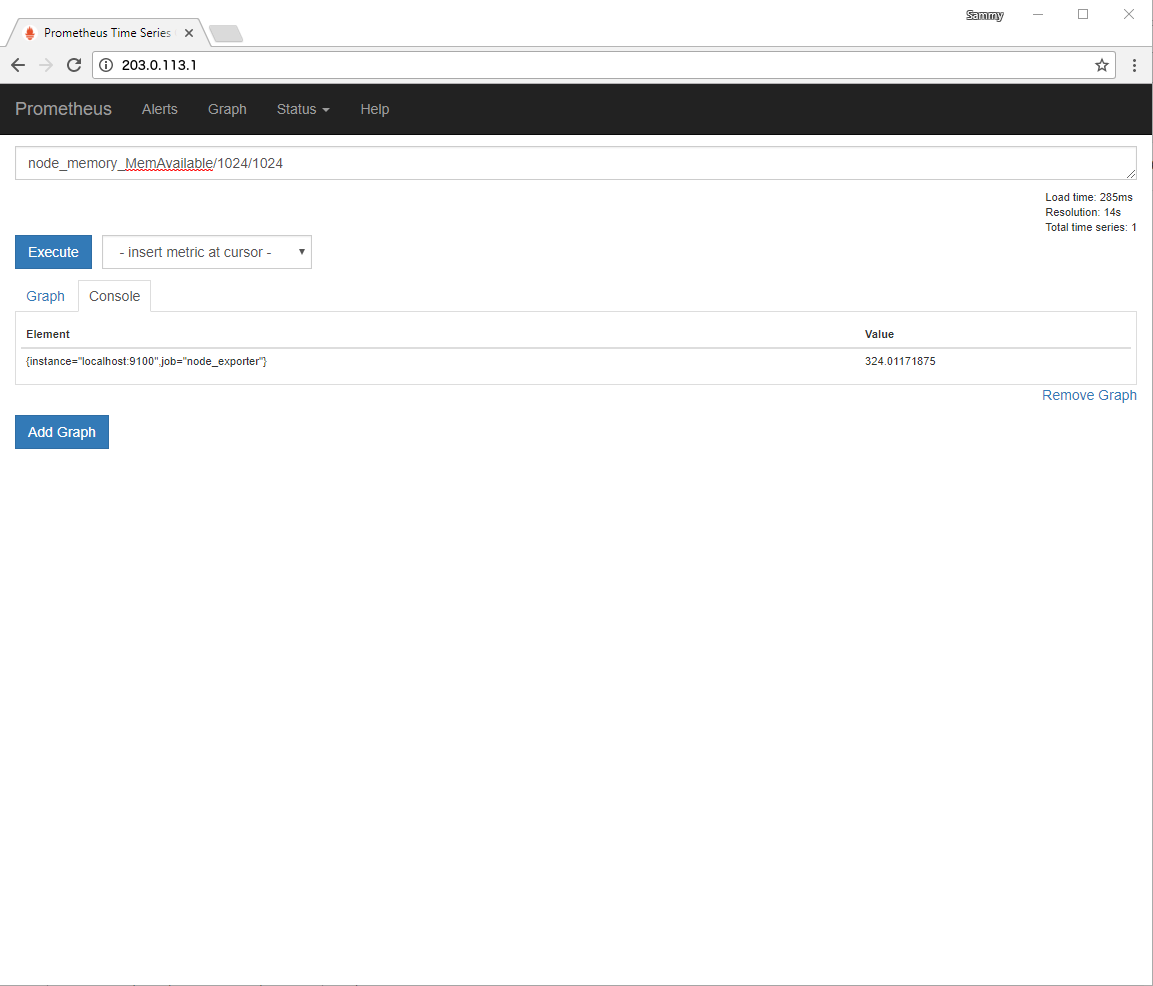Switch to the Graph tab
This screenshot has width=1153, height=986.
pos(46,296)
